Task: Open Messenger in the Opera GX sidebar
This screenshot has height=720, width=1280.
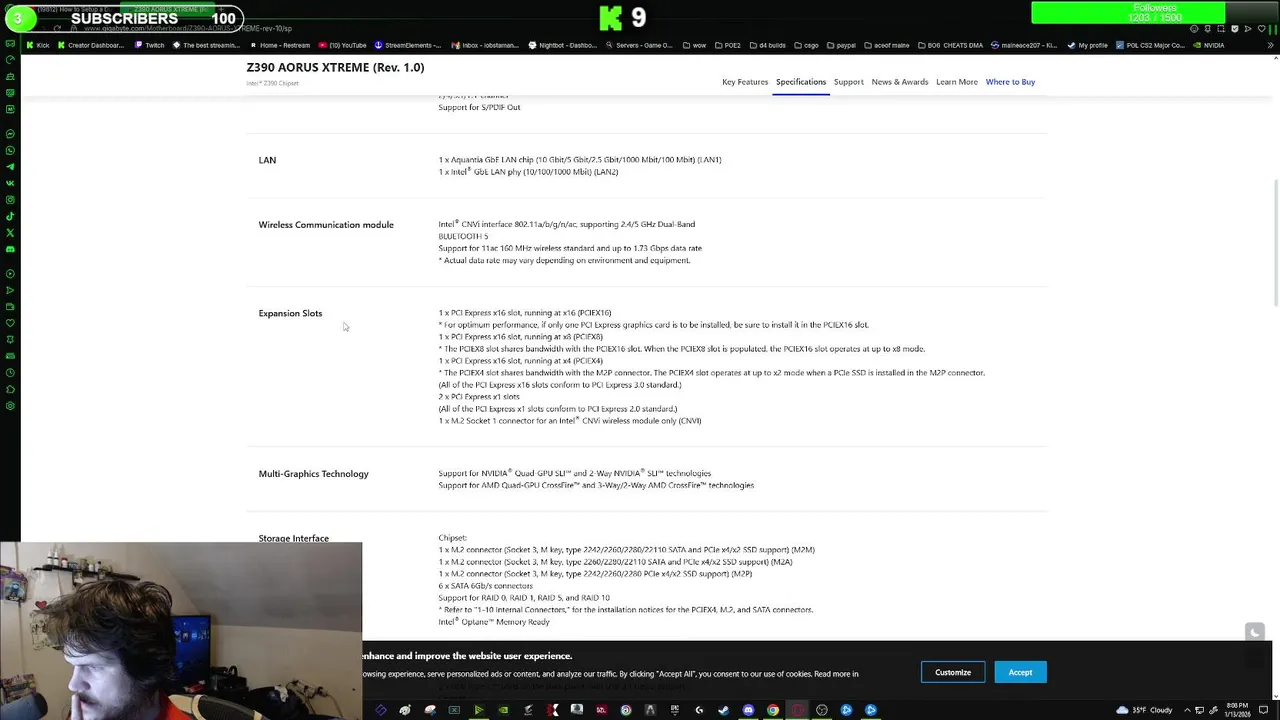Action: [x=10, y=133]
